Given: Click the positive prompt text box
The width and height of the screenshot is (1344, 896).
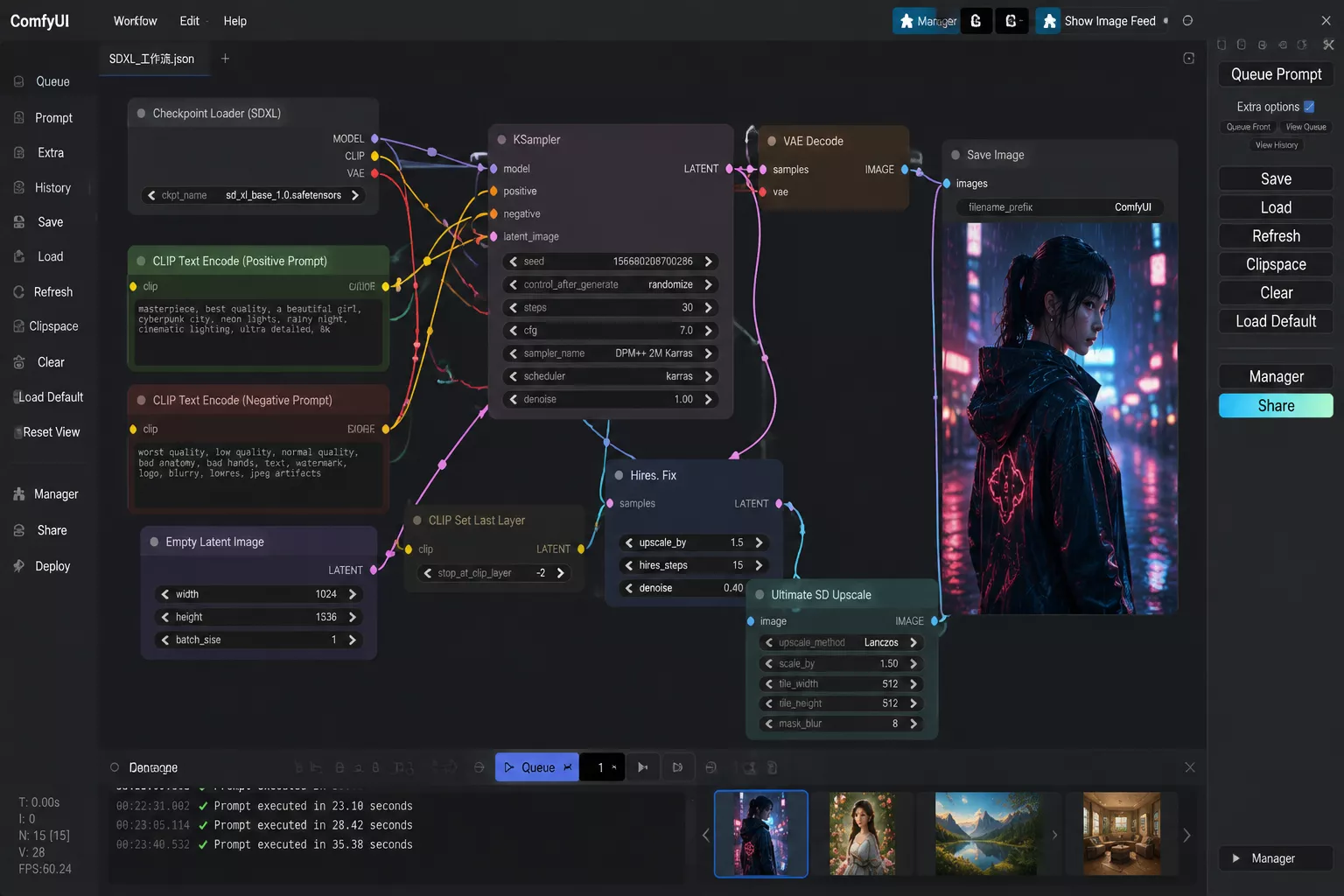Looking at the screenshot, I should tap(258, 332).
